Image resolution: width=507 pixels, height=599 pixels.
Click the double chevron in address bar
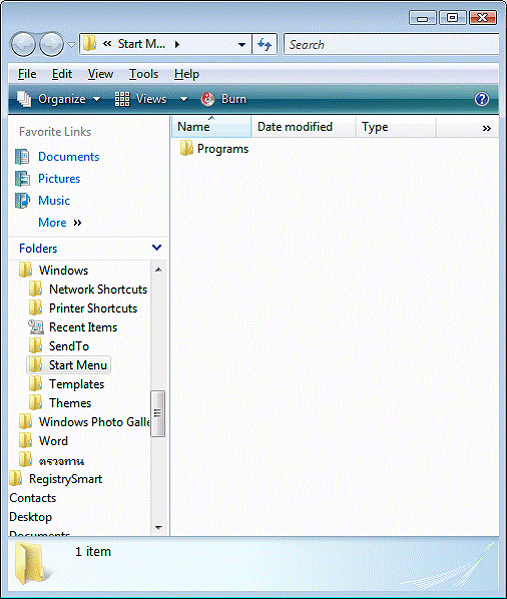point(107,44)
